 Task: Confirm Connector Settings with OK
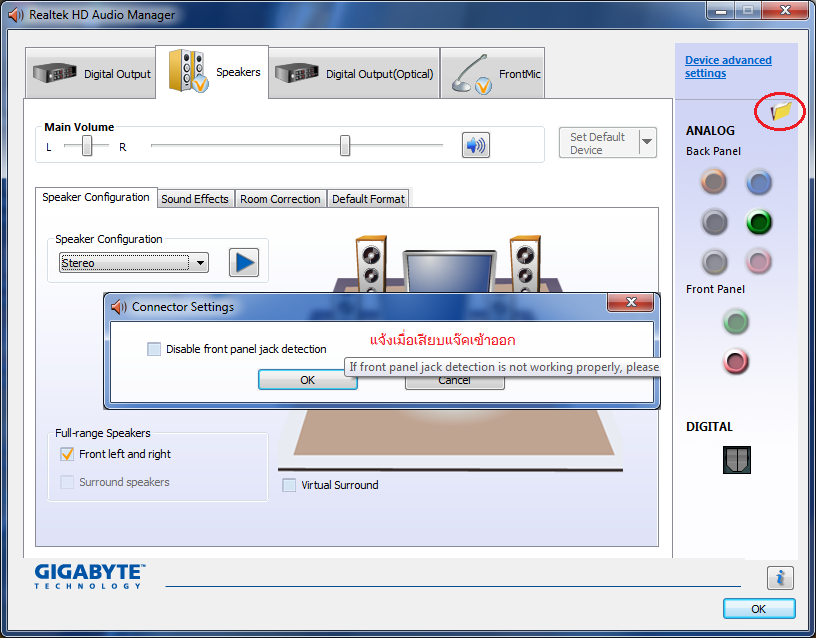tap(308, 380)
